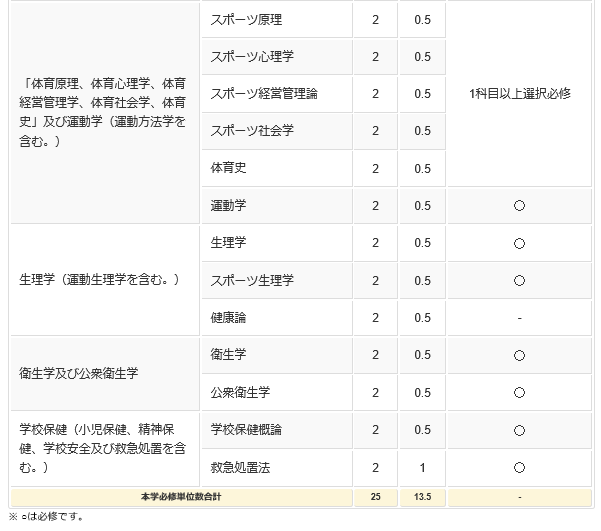Click the required circle in 衛生学 row
601x531 pixels.
(x=519, y=355)
